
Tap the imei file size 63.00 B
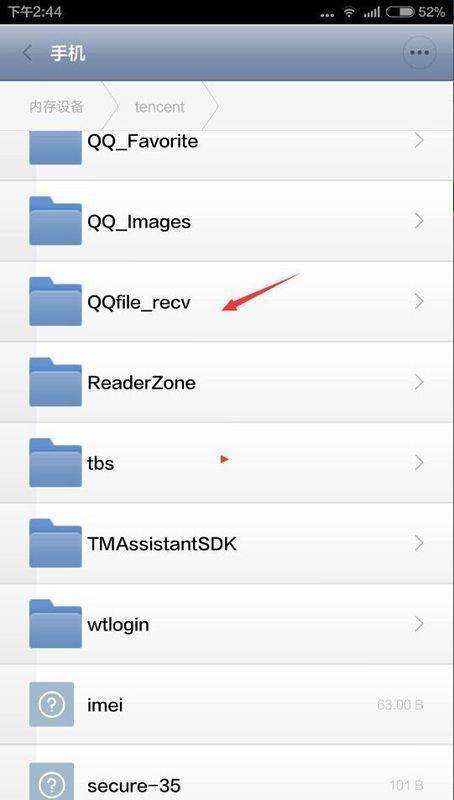(x=400, y=705)
